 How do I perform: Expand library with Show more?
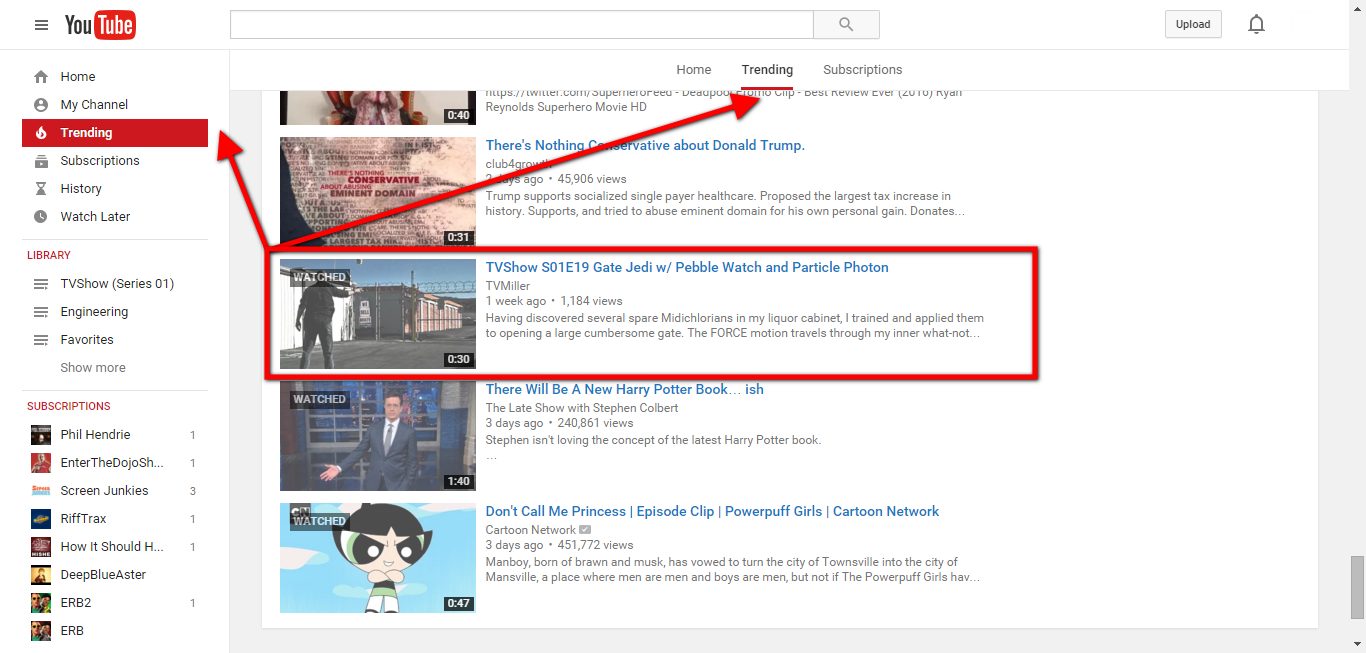click(x=93, y=368)
